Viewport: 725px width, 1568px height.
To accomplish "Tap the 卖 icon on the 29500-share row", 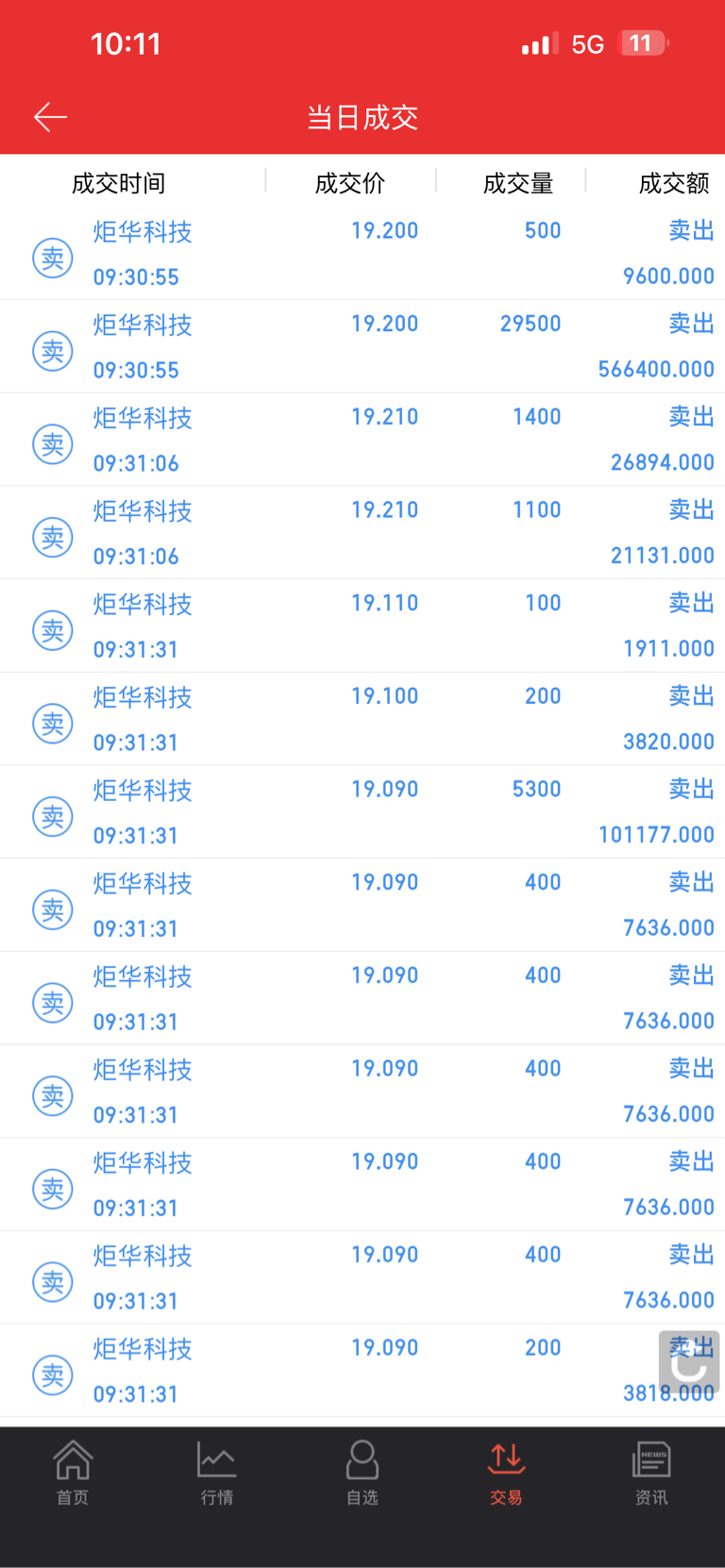I will pos(53,351).
